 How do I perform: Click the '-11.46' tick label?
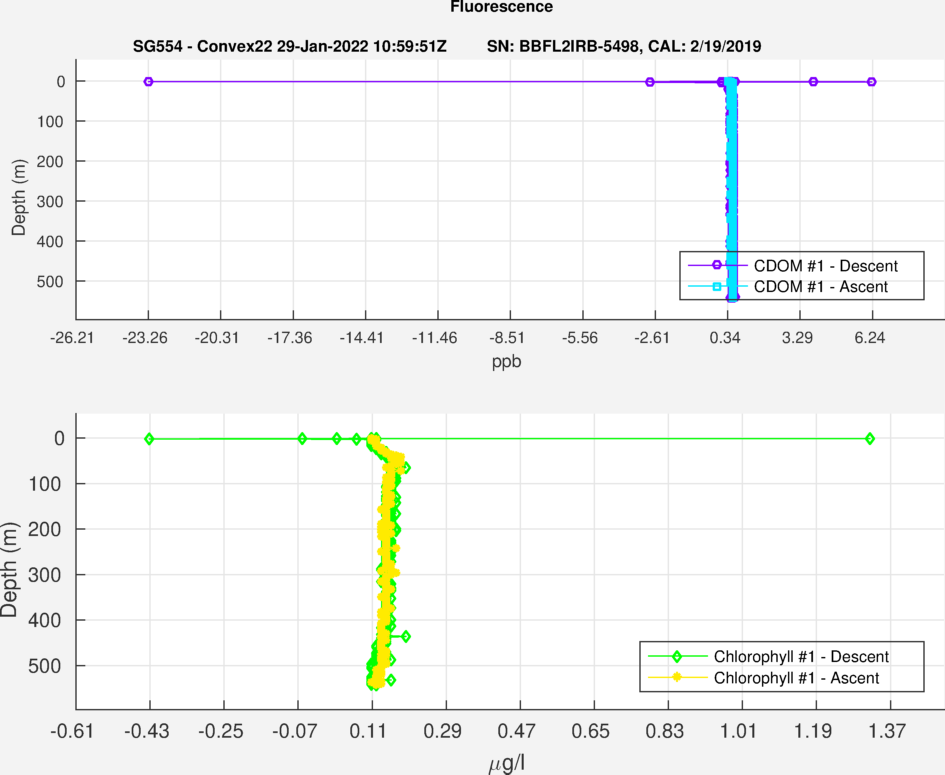pos(435,337)
